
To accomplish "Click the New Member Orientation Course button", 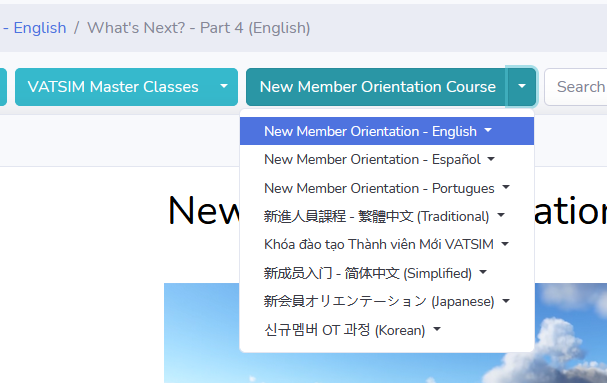I will click(377, 87).
